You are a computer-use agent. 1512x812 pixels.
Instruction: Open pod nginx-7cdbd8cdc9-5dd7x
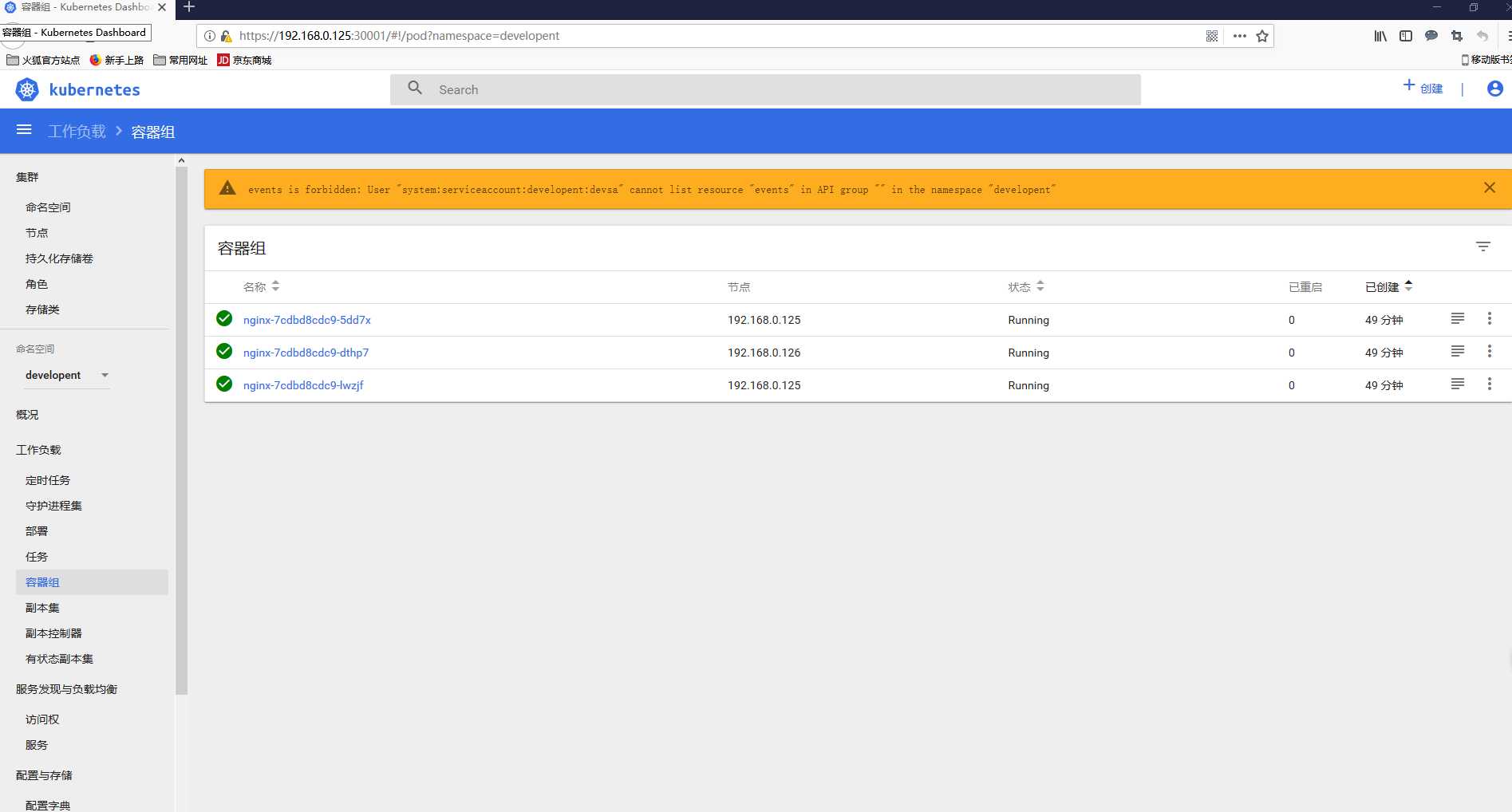click(x=307, y=320)
